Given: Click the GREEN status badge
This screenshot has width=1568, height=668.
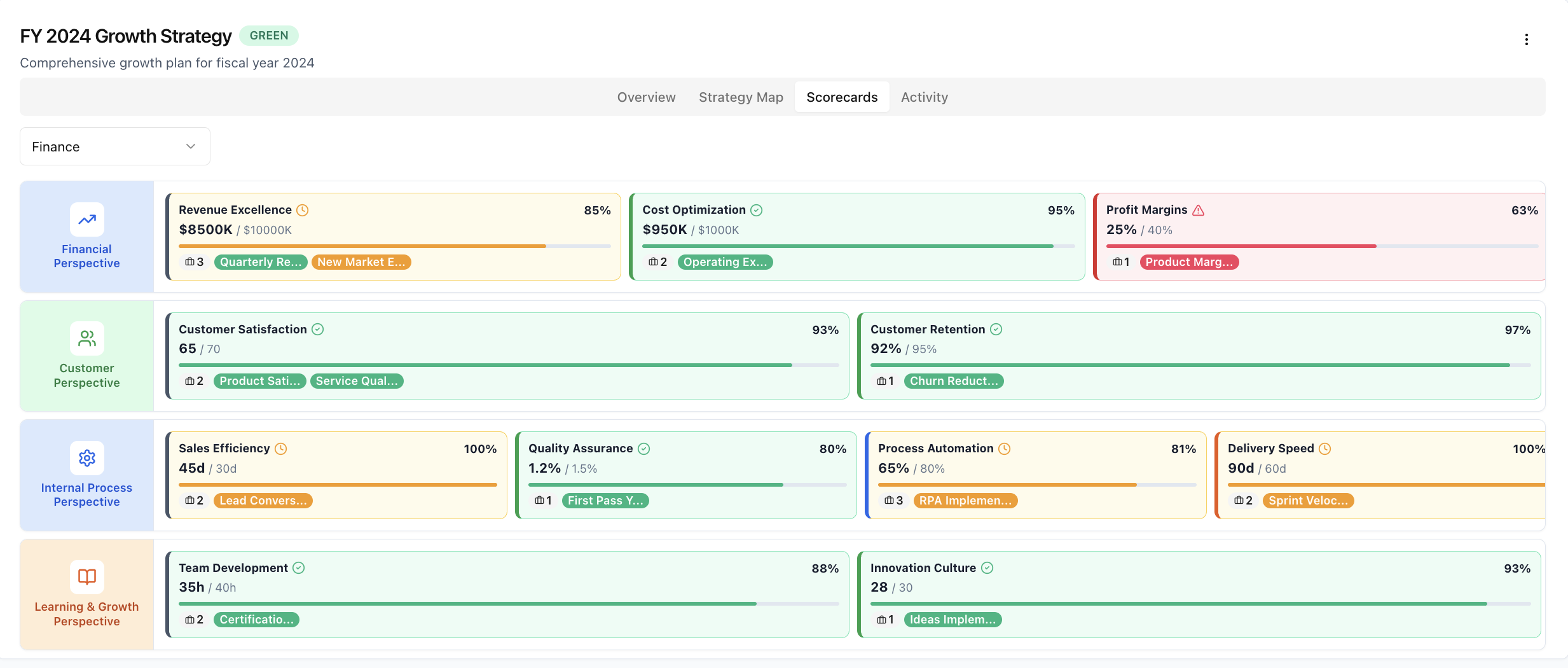Looking at the screenshot, I should tap(268, 36).
